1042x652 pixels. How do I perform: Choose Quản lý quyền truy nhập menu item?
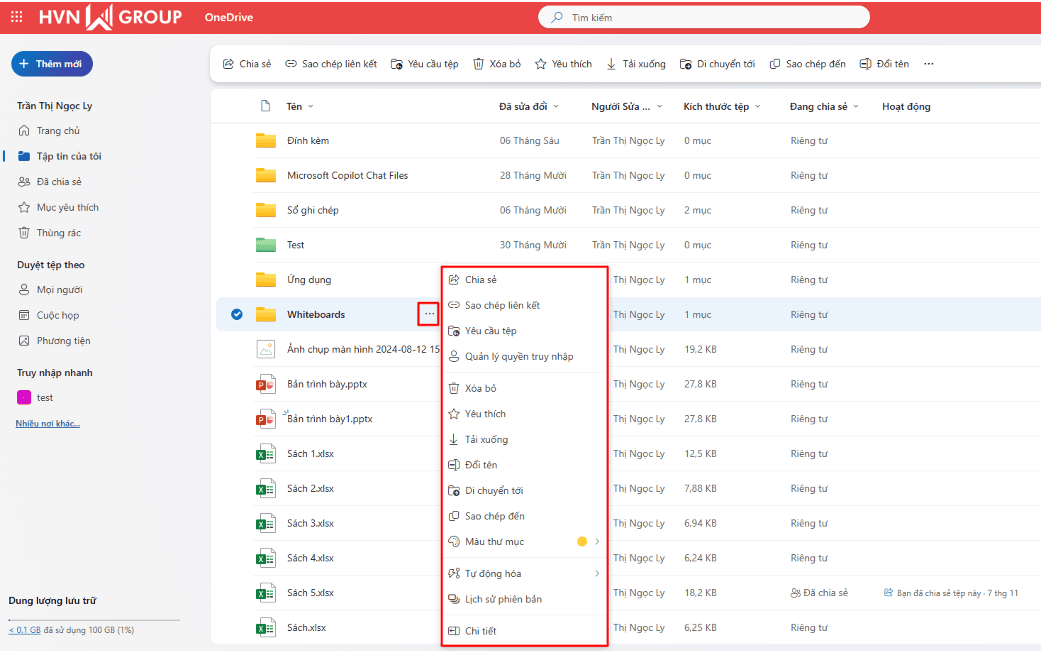coord(524,356)
